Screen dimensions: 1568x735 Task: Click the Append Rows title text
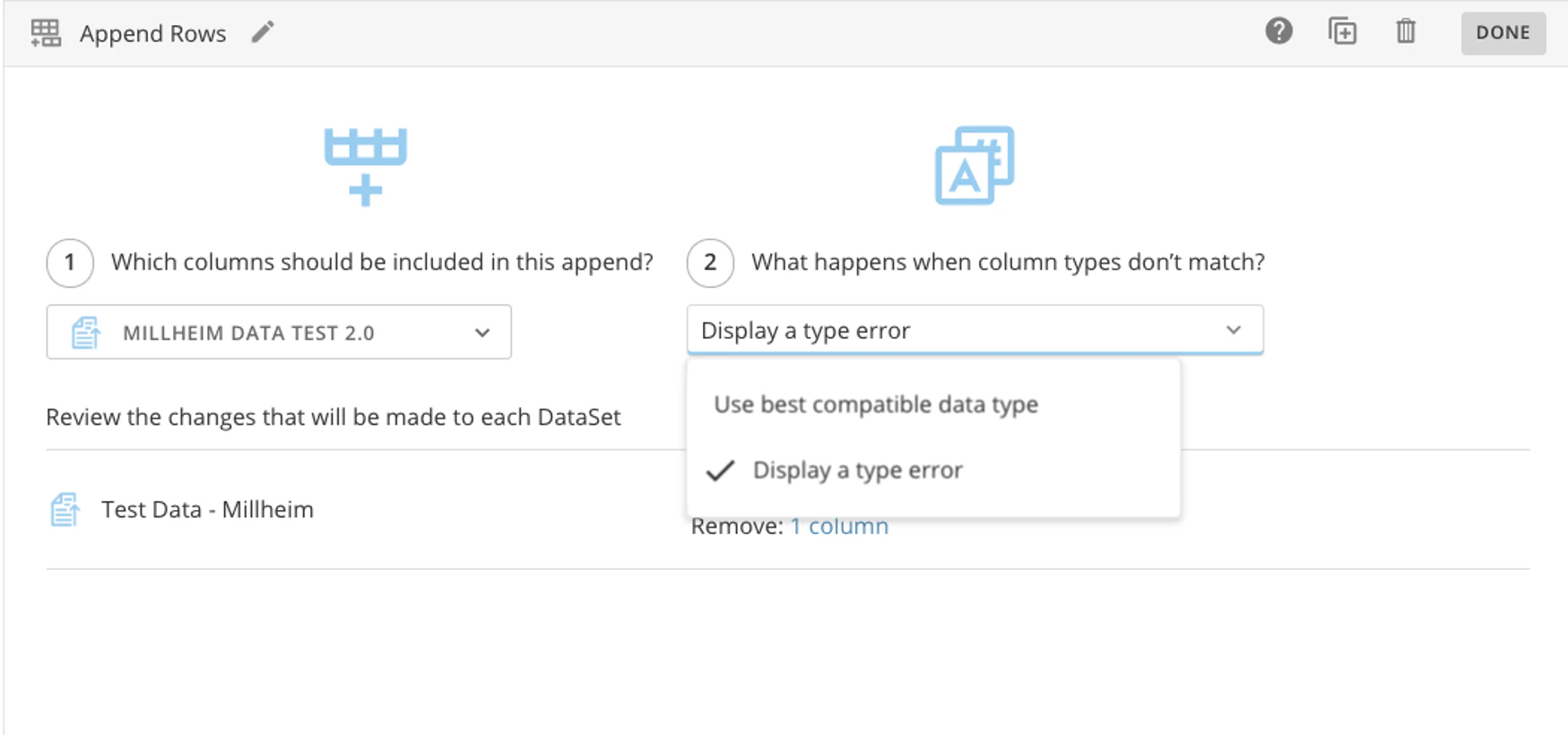(152, 33)
